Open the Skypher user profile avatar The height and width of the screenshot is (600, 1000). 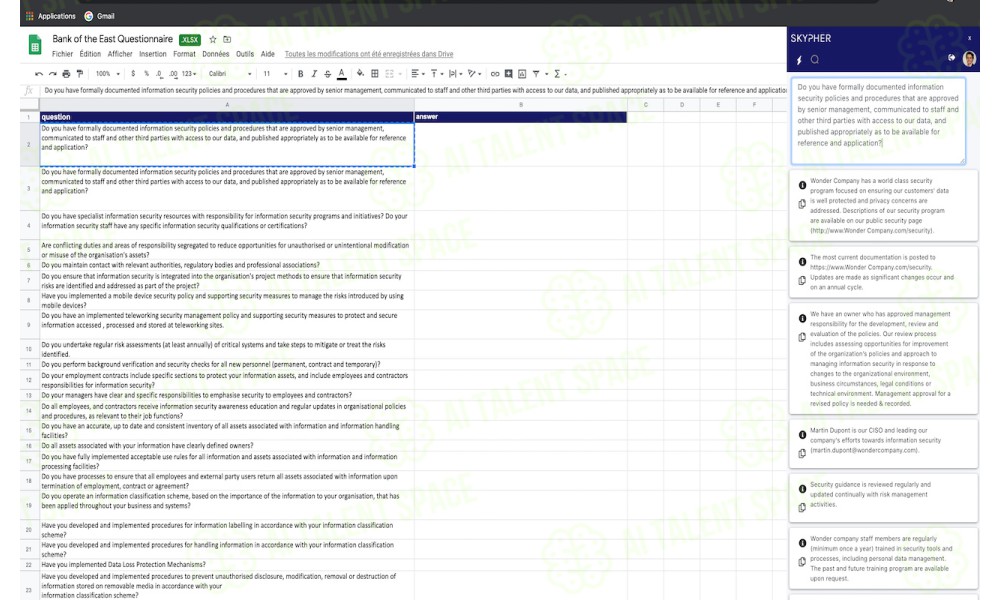point(969,59)
